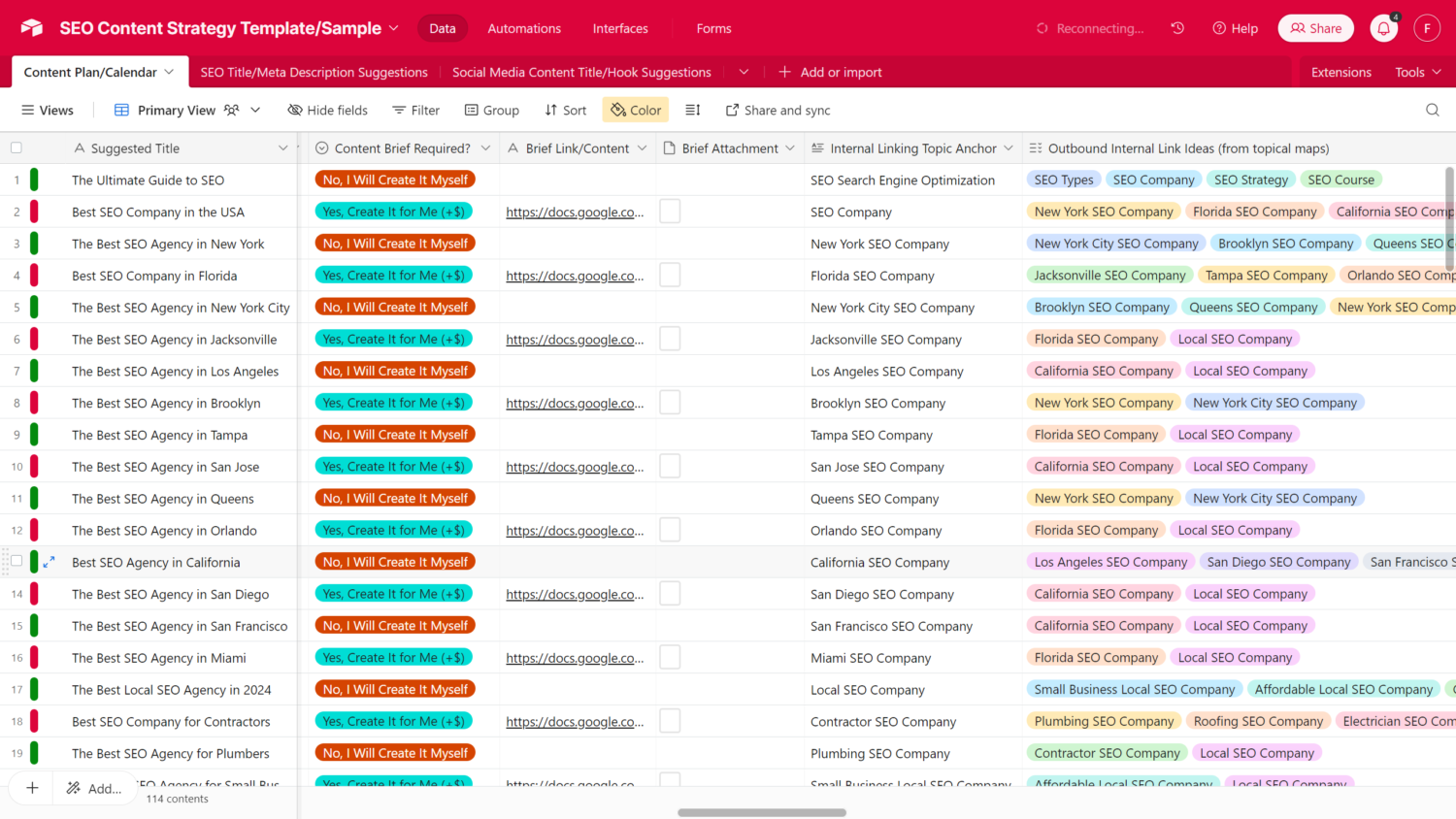The width and height of the screenshot is (1456, 819).
Task: Click the plus icon to add row
Action: pyautogui.click(x=32, y=788)
